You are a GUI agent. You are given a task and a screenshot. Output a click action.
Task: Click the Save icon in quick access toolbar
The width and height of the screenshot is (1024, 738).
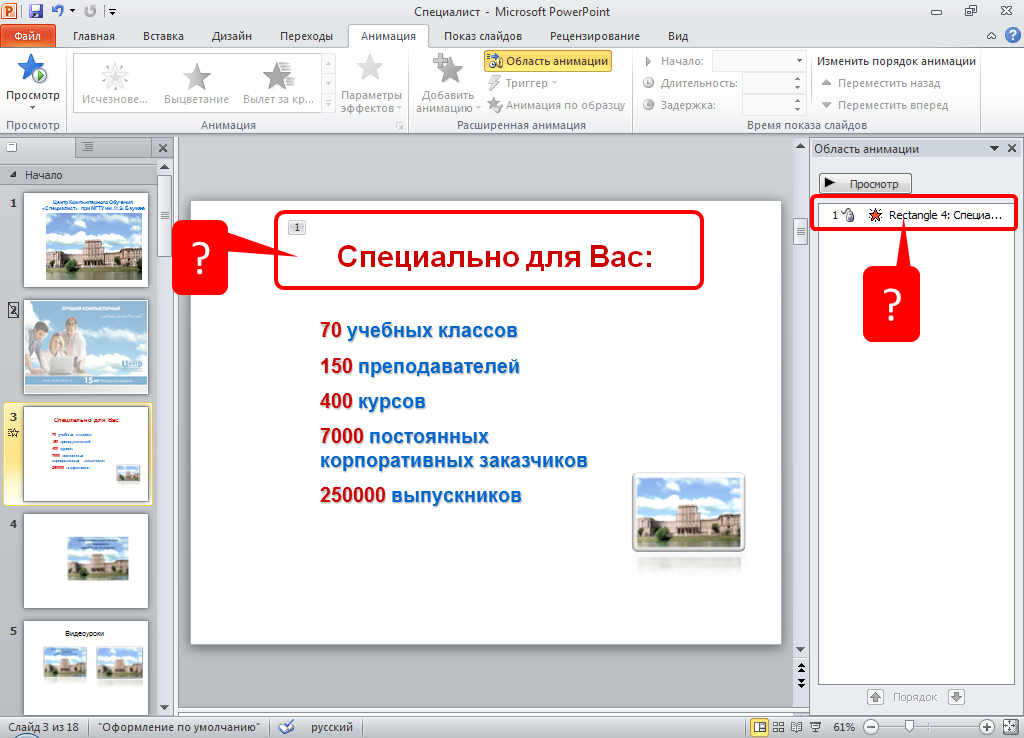click(36, 11)
